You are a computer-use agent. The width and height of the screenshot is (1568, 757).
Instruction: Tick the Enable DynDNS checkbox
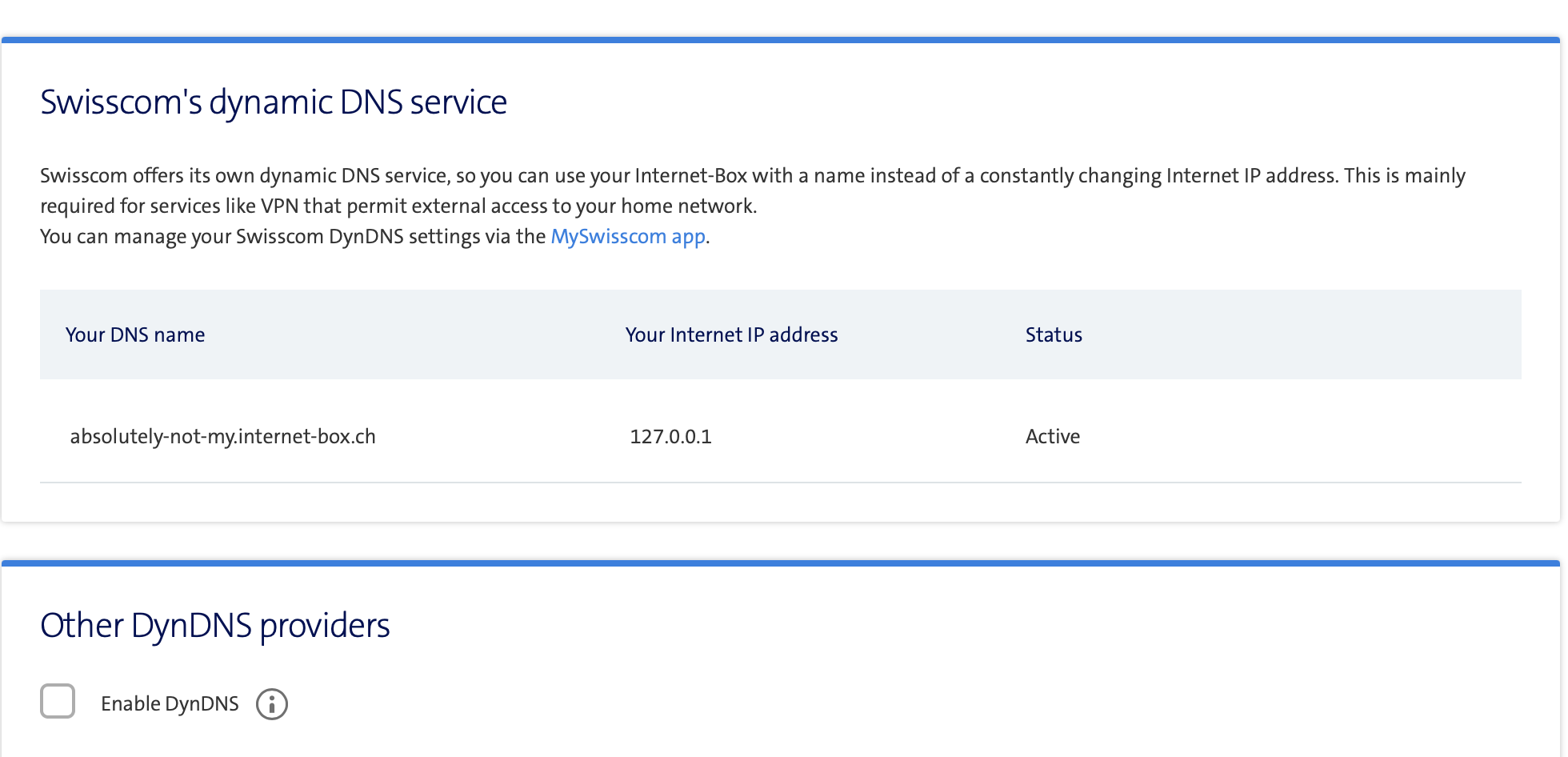pyautogui.click(x=58, y=702)
